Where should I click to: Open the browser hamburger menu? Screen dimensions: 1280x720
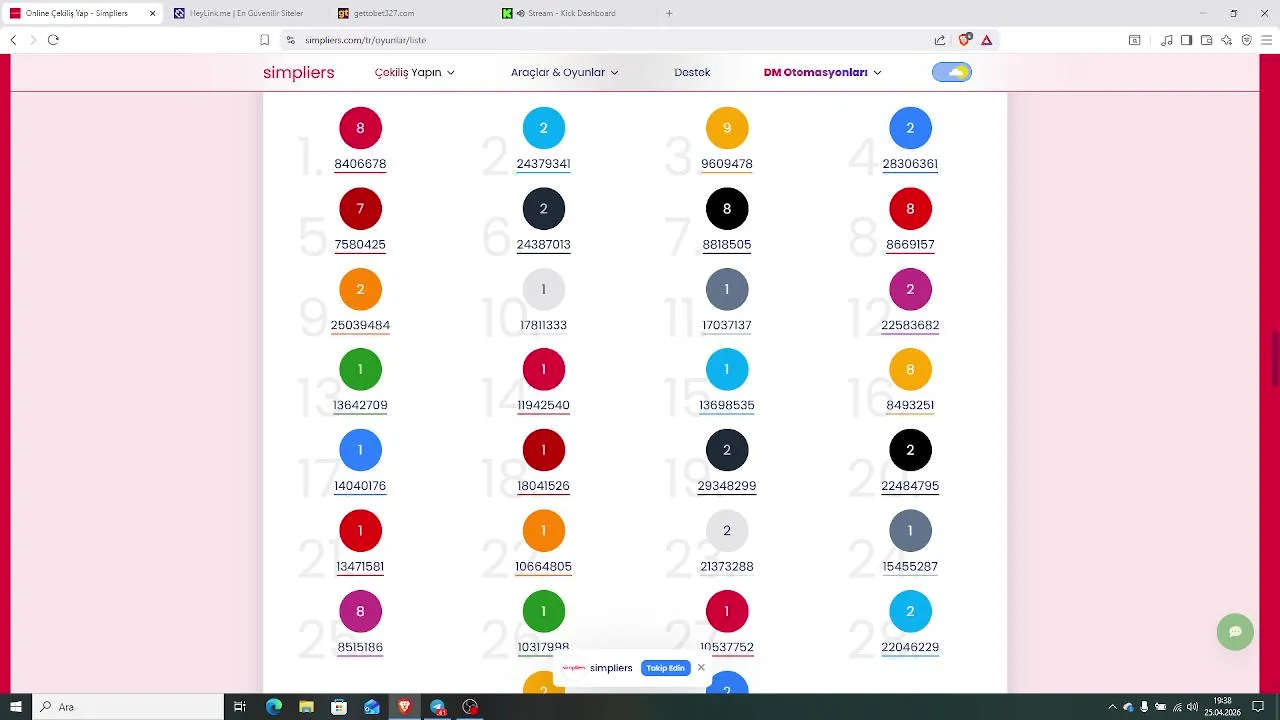click(x=1266, y=40)
